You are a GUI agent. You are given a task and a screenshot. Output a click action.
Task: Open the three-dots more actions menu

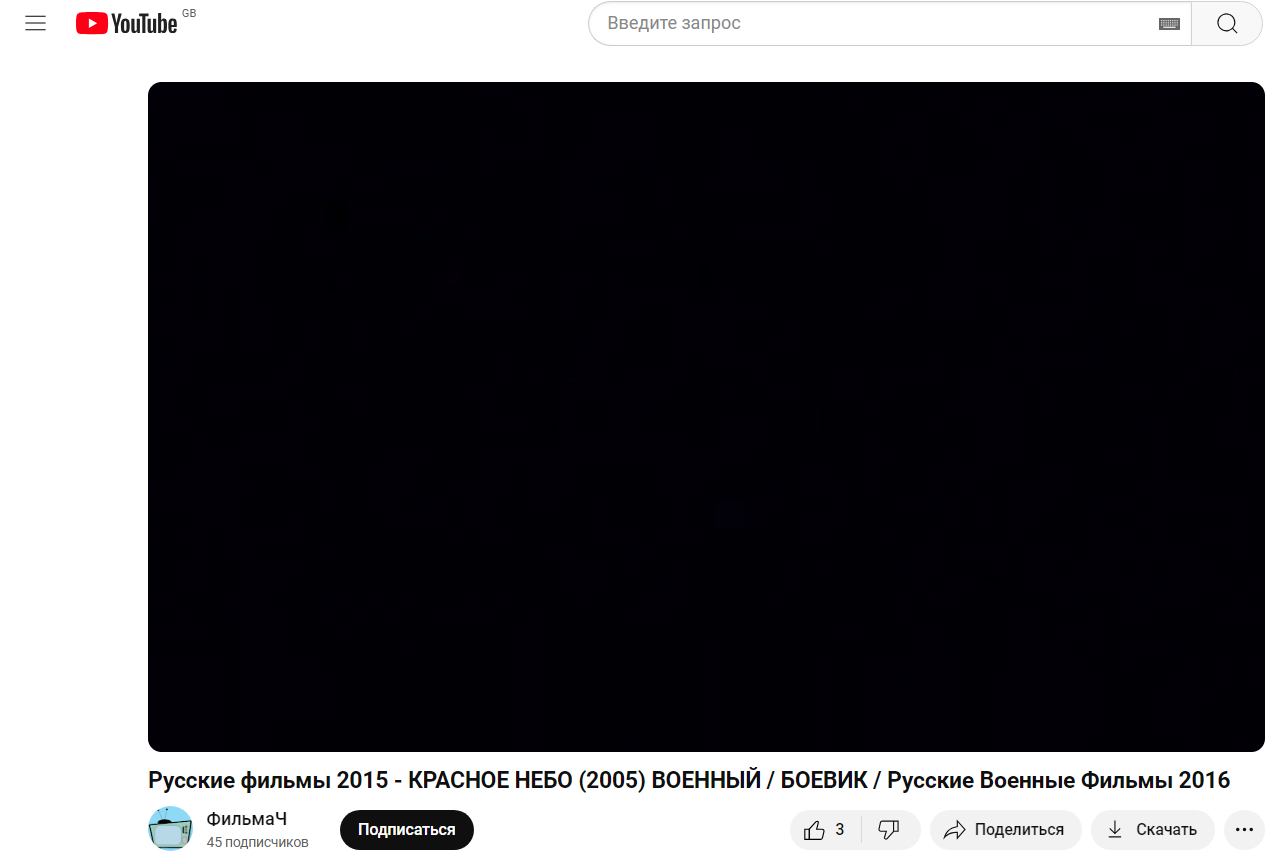coord(1244,830)
